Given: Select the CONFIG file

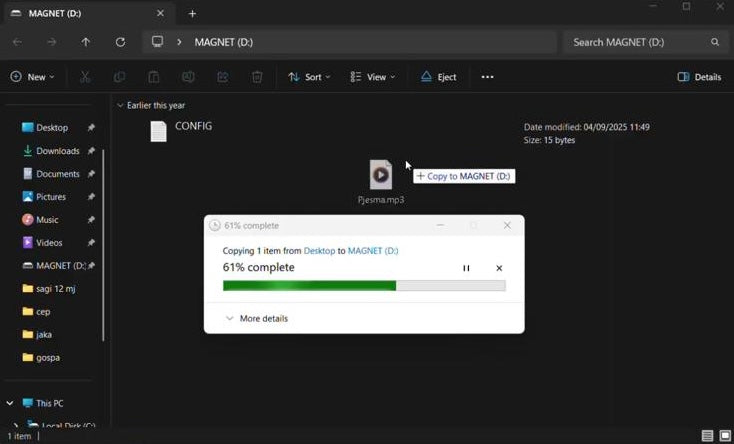Looking at the screenshot, I should tap(181, 130).
